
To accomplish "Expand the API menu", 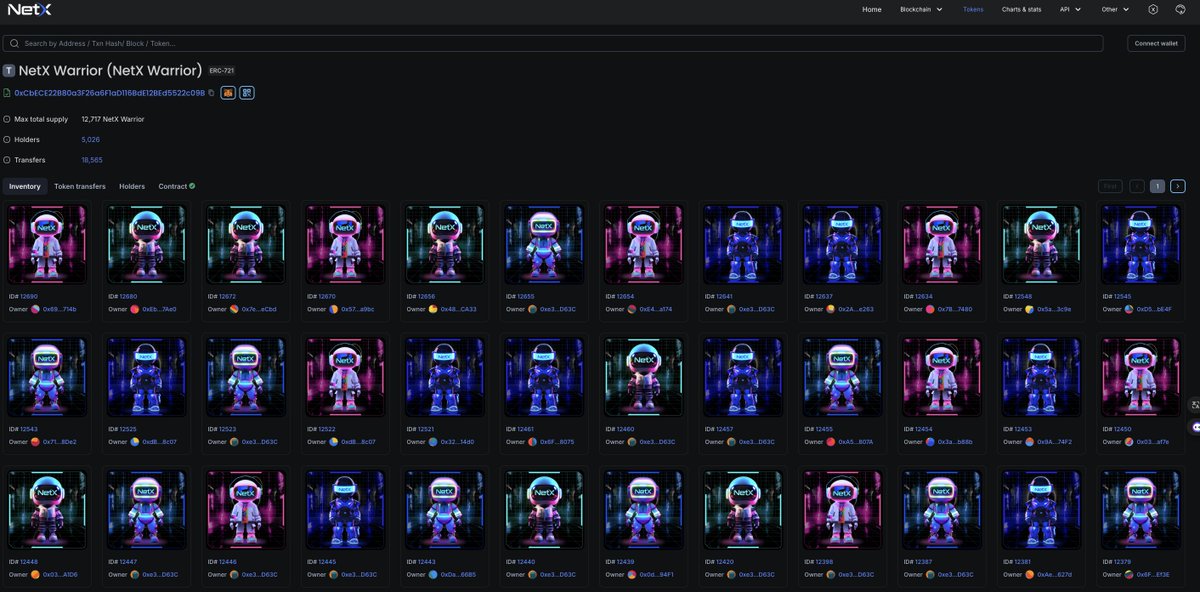I will click(1070, 9).
